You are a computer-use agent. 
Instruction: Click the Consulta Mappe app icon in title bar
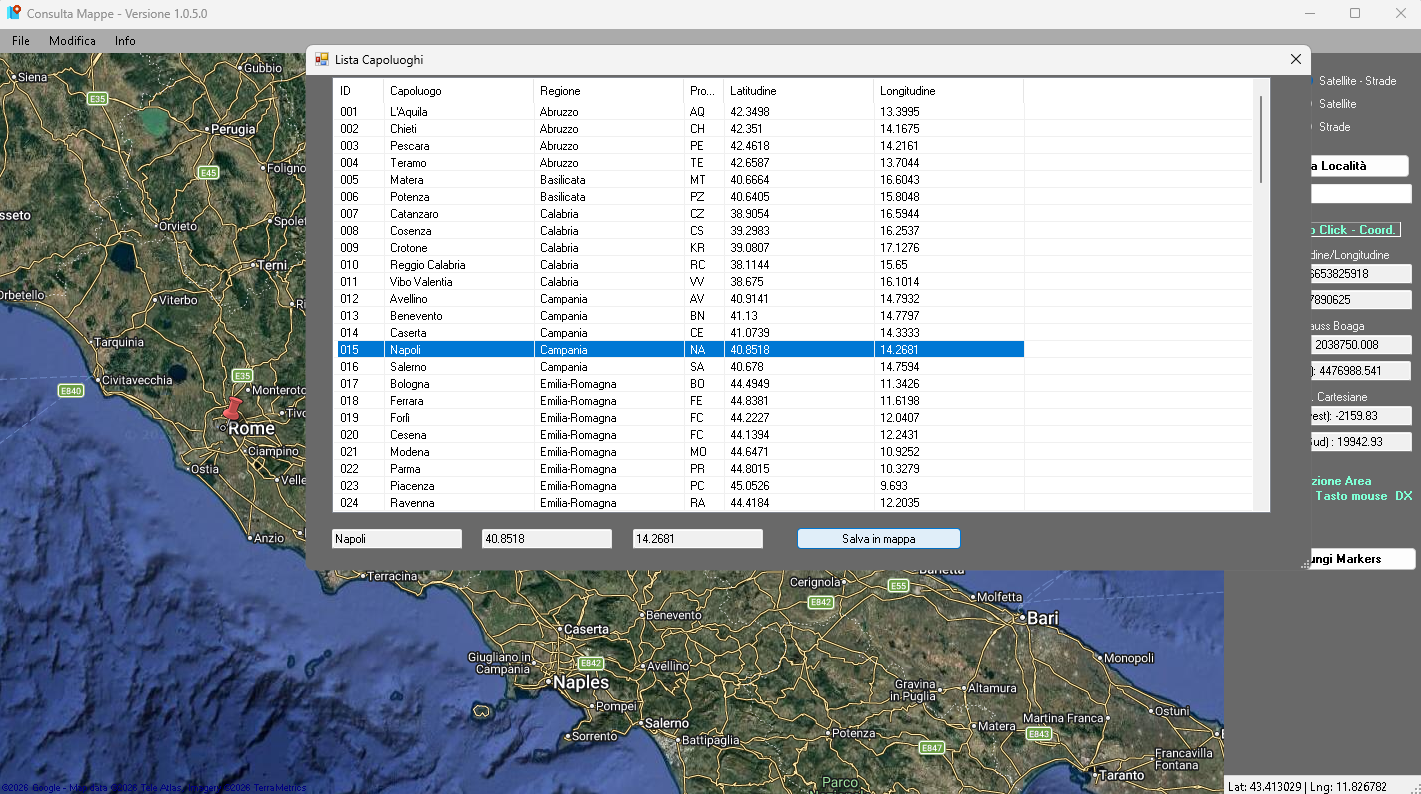coord(14,13)
